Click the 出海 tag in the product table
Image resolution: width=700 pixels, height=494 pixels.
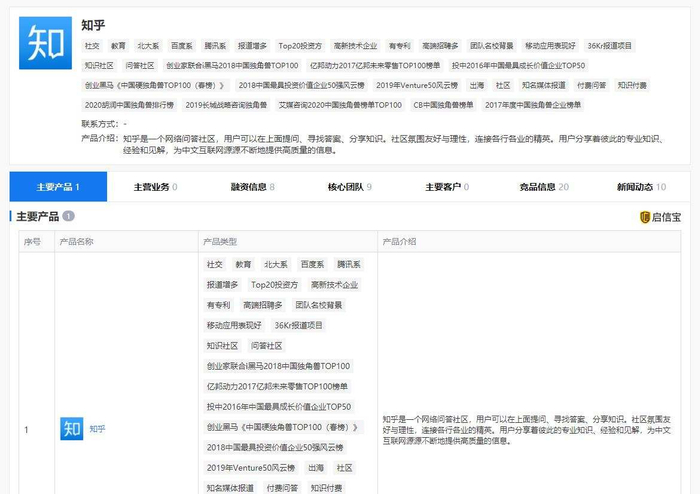coord(316,468)
